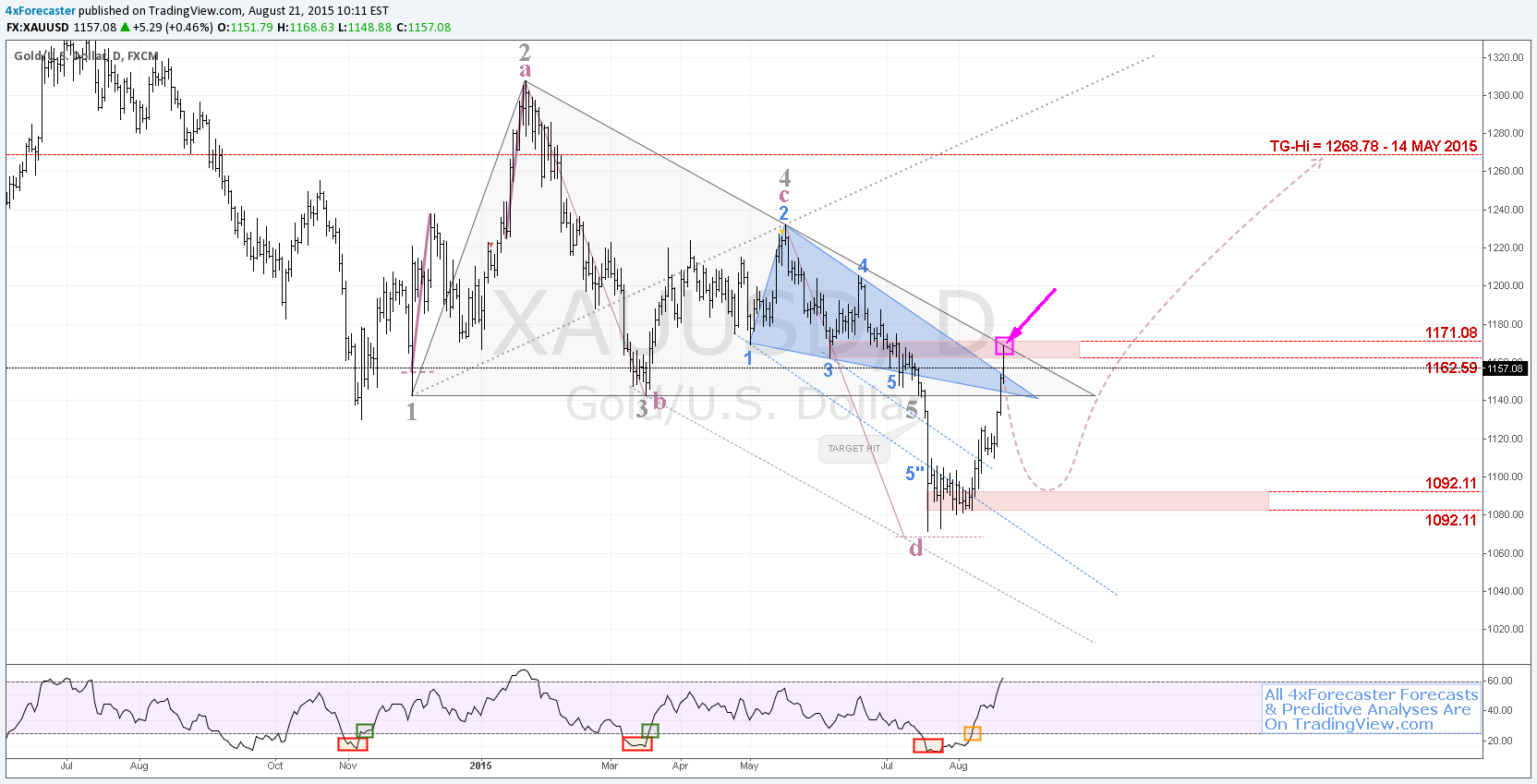Select the gray wave label 3
The width and height of the screenshot is (1537, 784).
[642, 408]
